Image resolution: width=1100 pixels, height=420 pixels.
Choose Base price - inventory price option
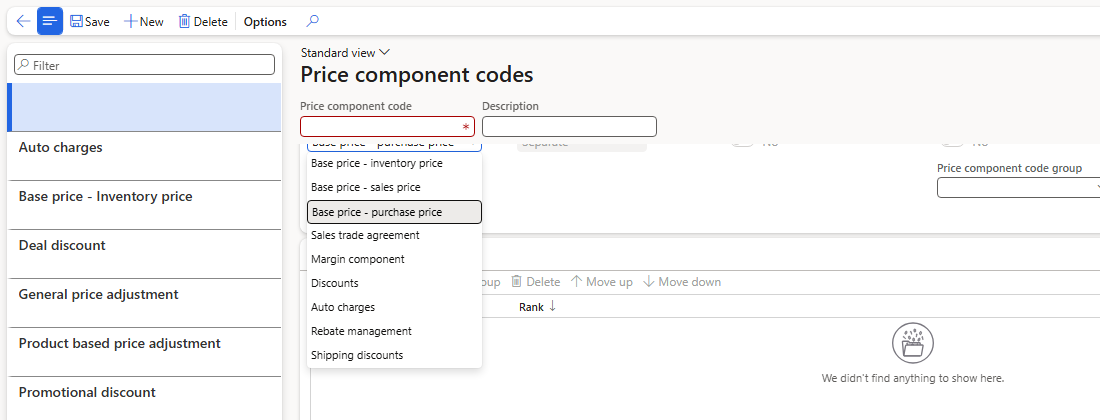coord(394,163)
